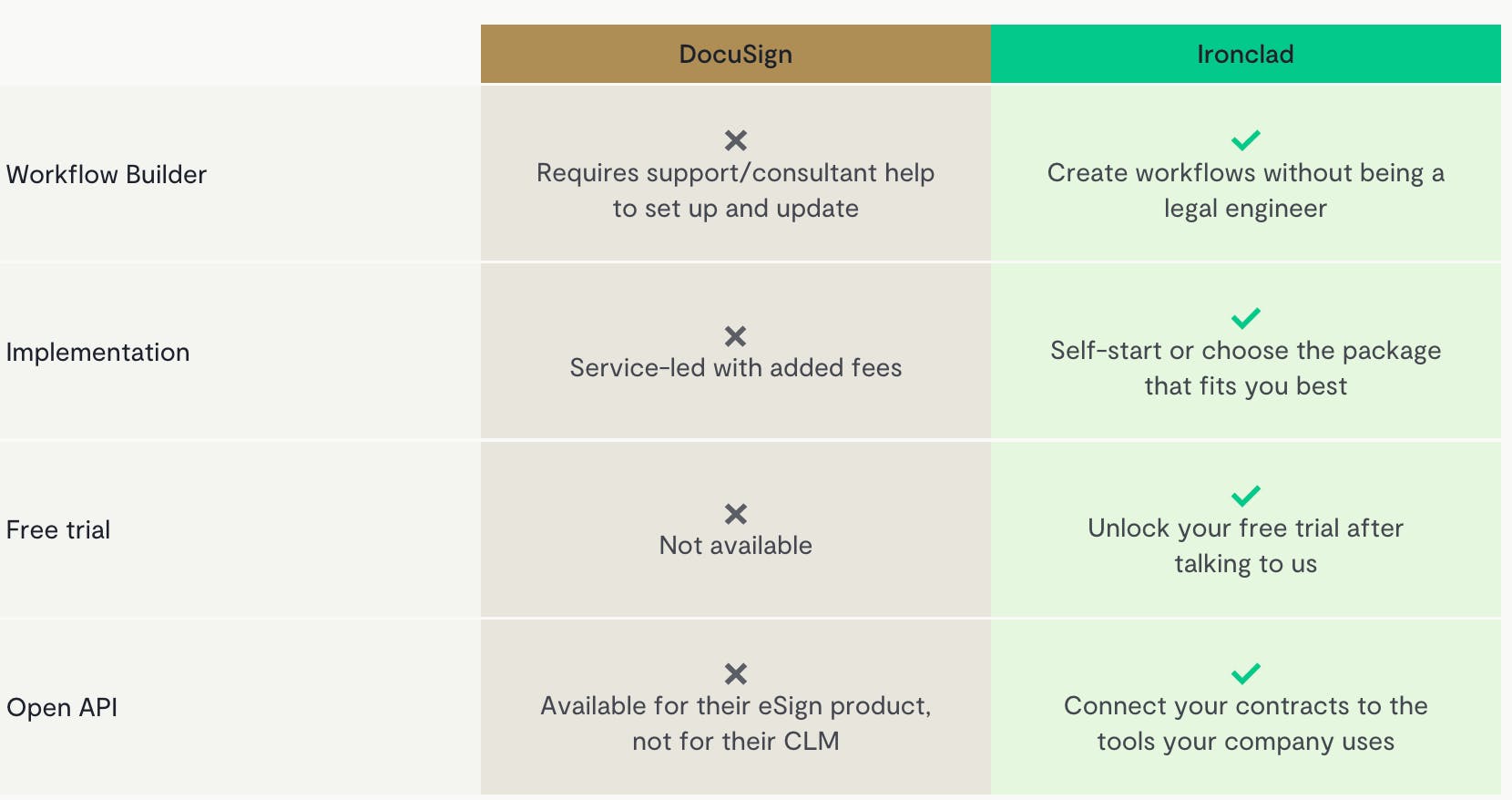Select the DocuSign column header
The height and width of the screenshot is (800, 1512).
pyautogui.click(x=736, y=54)
